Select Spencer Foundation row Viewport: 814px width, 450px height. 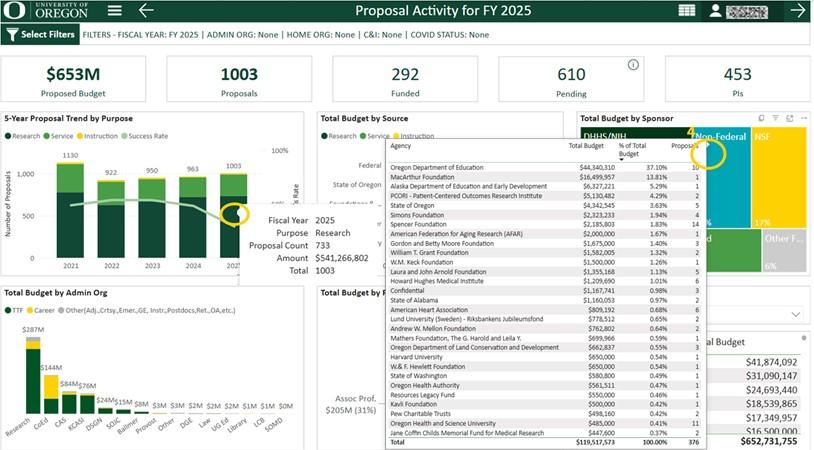pyautogui.click(x=544, y=224)
